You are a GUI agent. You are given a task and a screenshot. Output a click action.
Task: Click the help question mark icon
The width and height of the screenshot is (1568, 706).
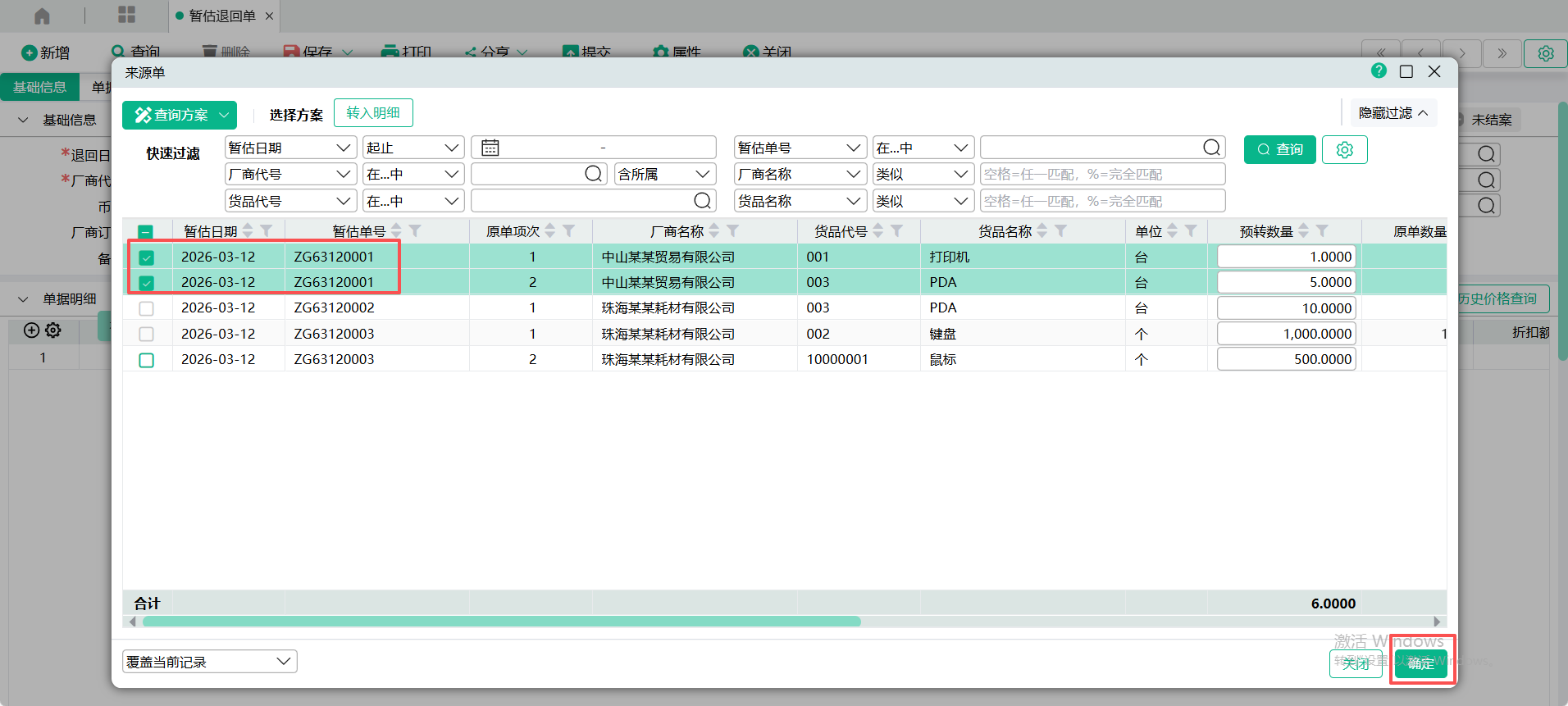point(1379,71)
